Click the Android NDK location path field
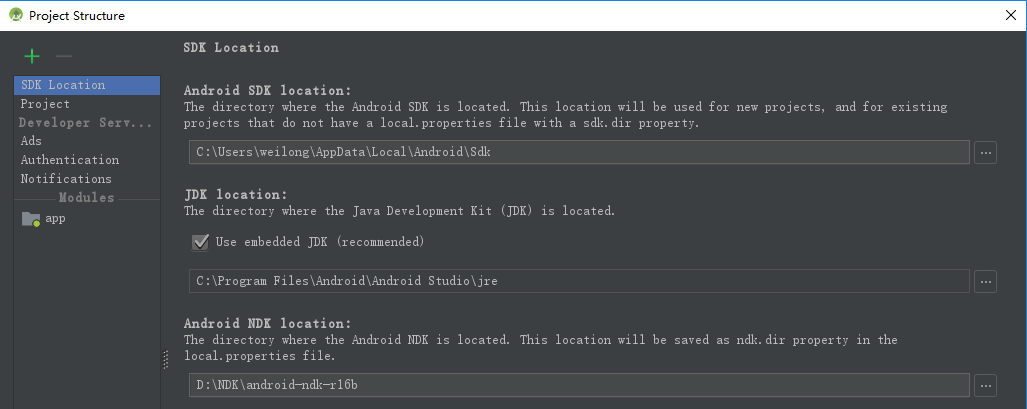 (580, 385)
